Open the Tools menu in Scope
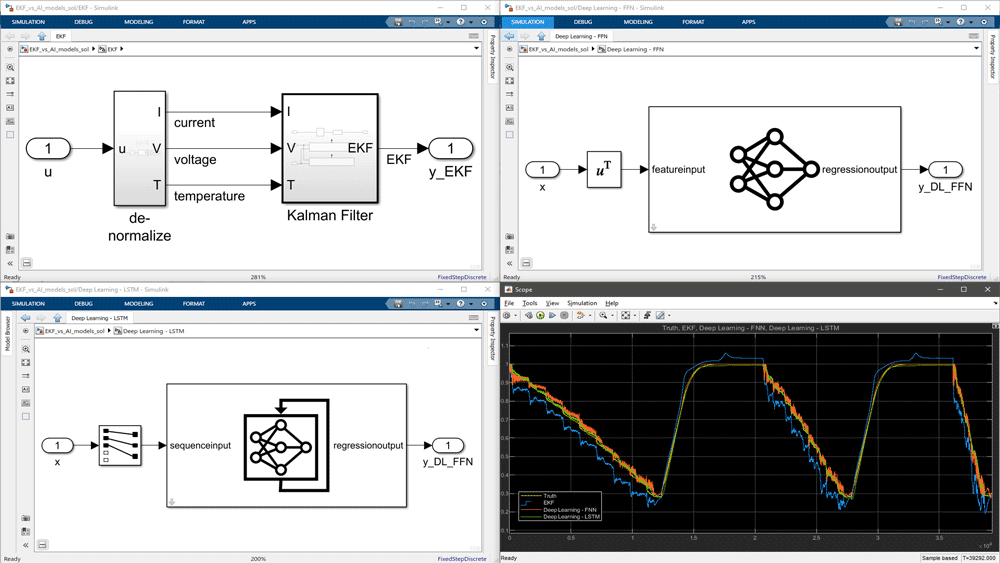 click(529, 303)
